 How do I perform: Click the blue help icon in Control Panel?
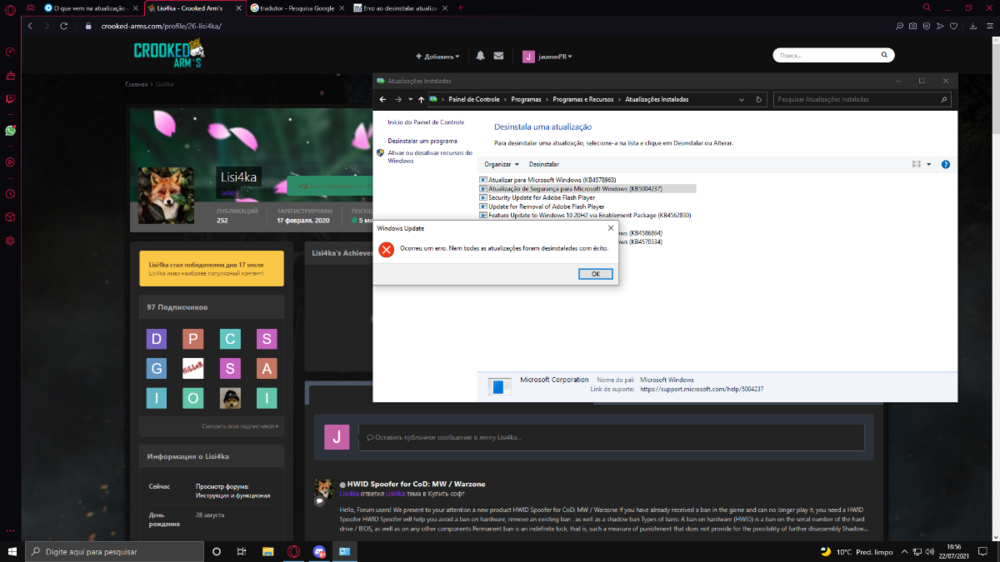[945, 164]
